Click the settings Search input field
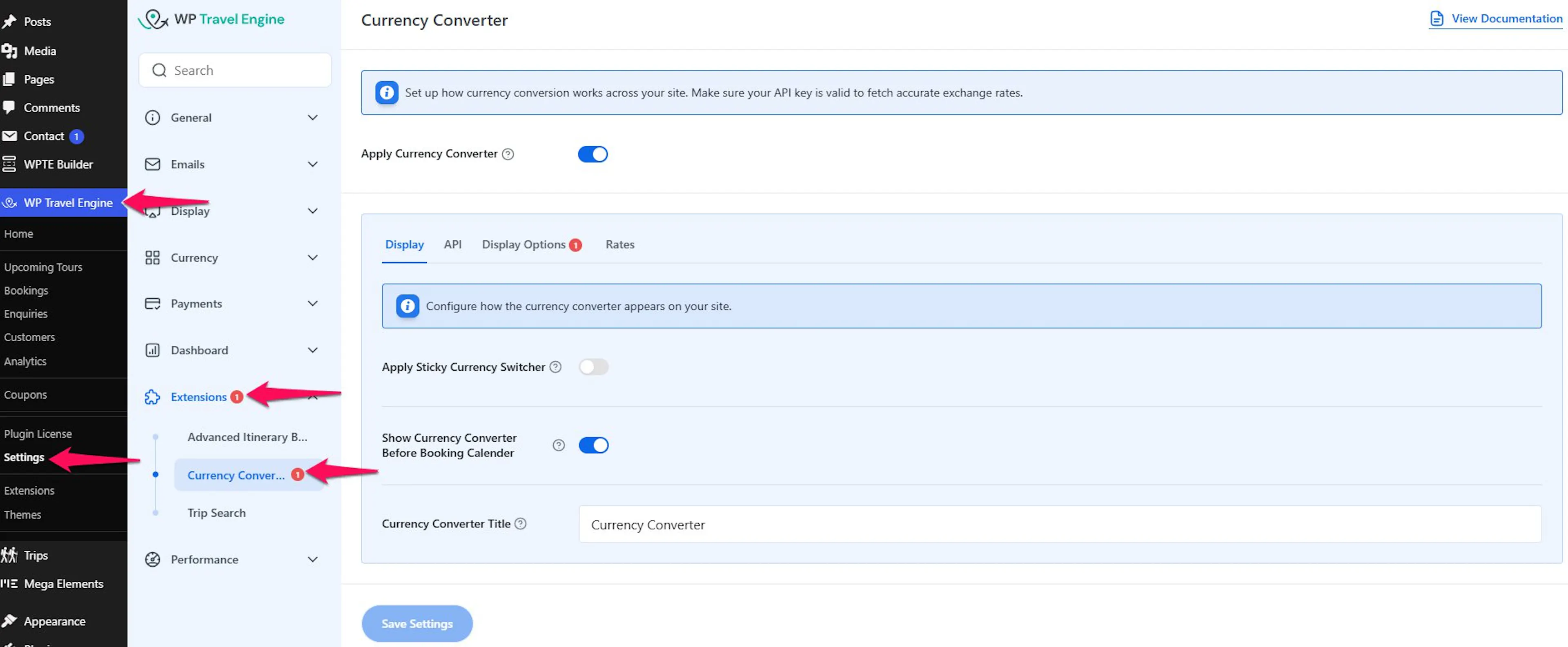 click(x=235, y=70)
